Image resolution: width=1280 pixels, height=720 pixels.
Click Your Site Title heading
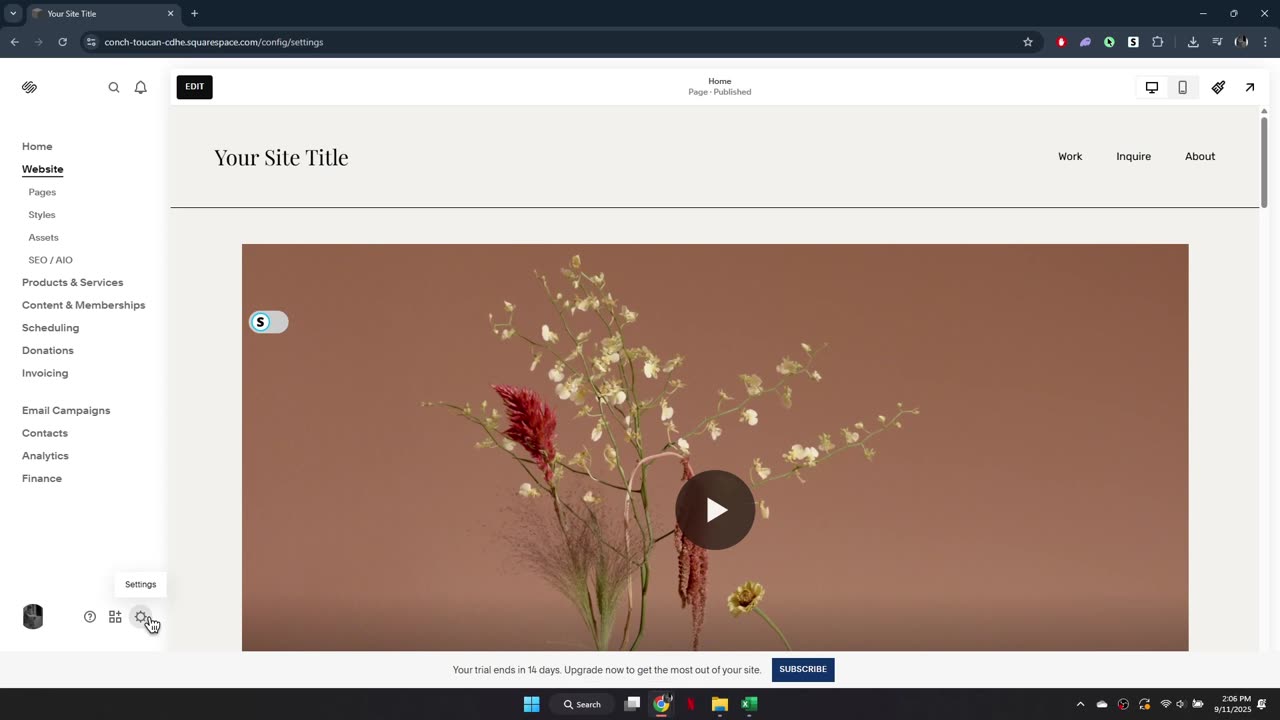[x=281, y=157]
